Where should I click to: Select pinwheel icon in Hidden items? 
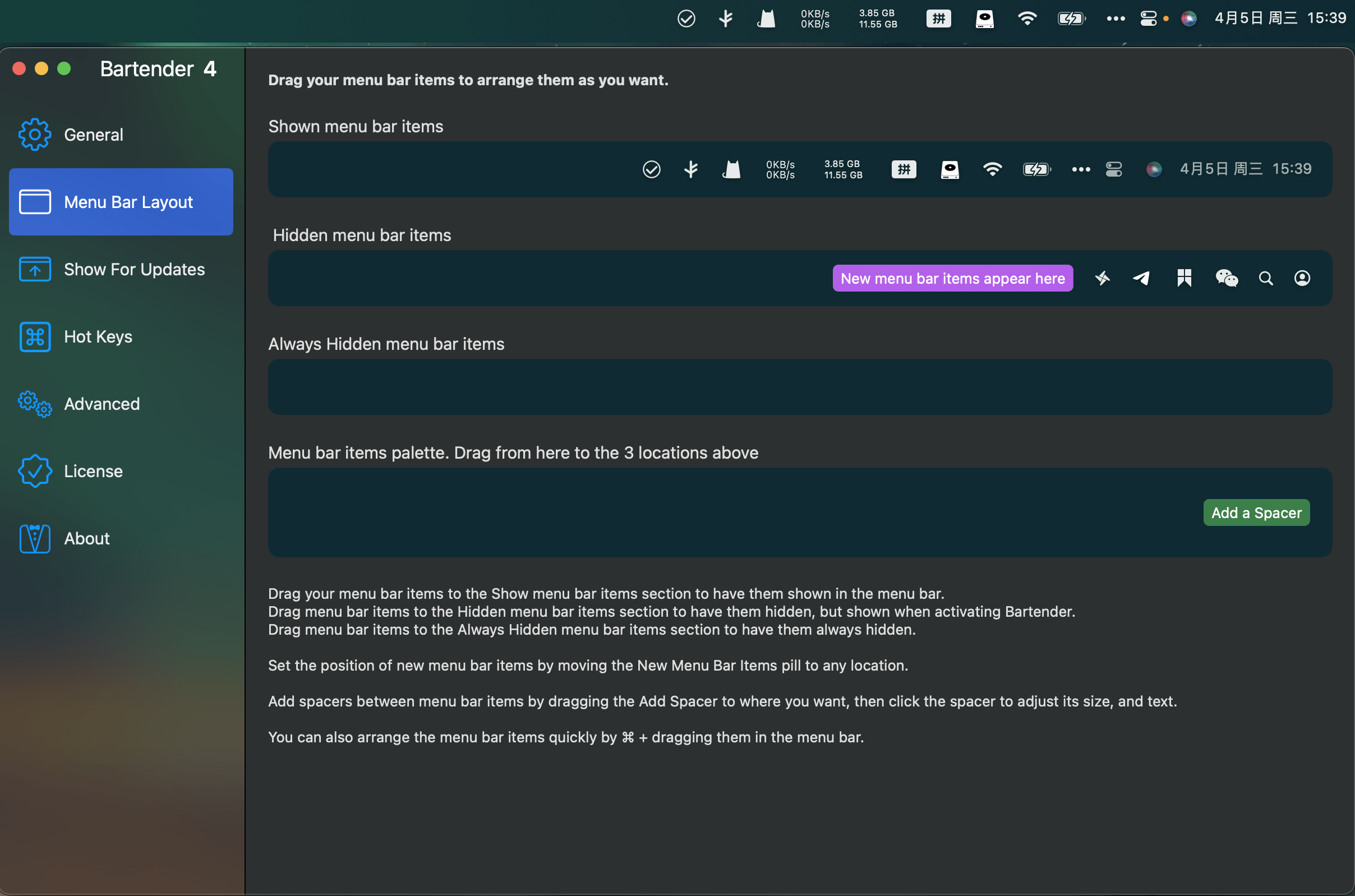(x=1103, y=278)
